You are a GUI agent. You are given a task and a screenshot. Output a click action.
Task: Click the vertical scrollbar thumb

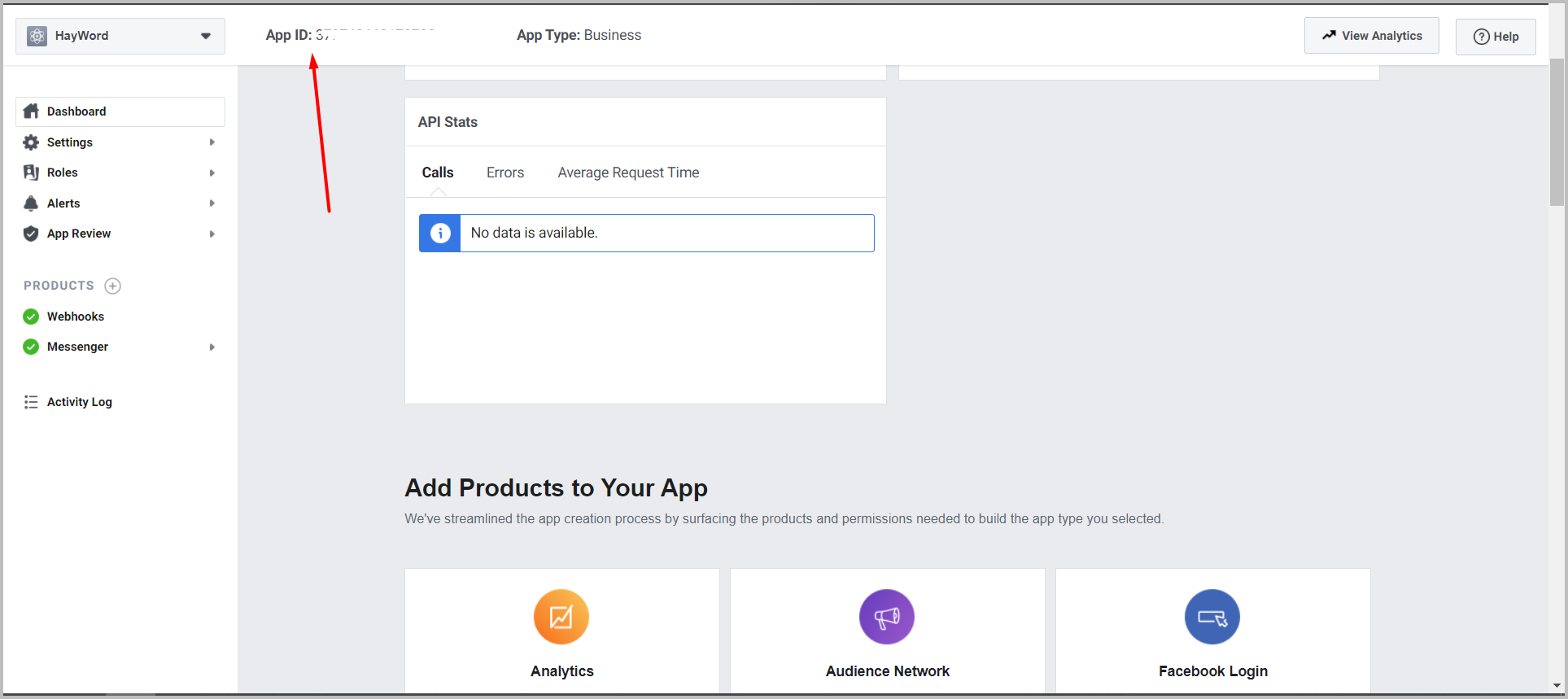coord(1557,132)
